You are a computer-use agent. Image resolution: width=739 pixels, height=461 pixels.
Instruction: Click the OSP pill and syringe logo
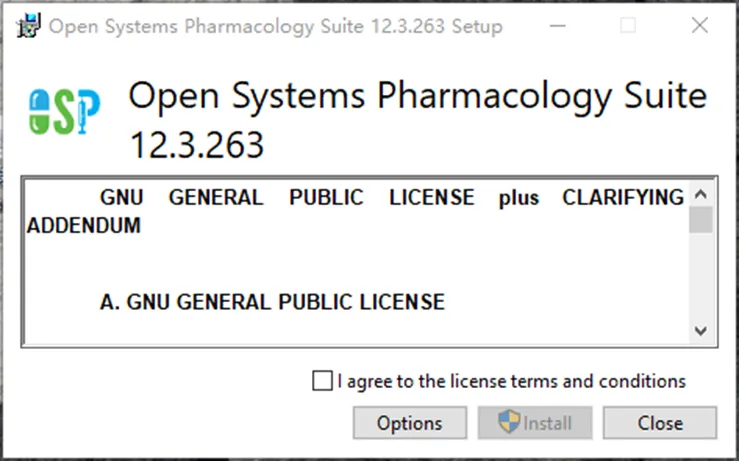point(65,112)
